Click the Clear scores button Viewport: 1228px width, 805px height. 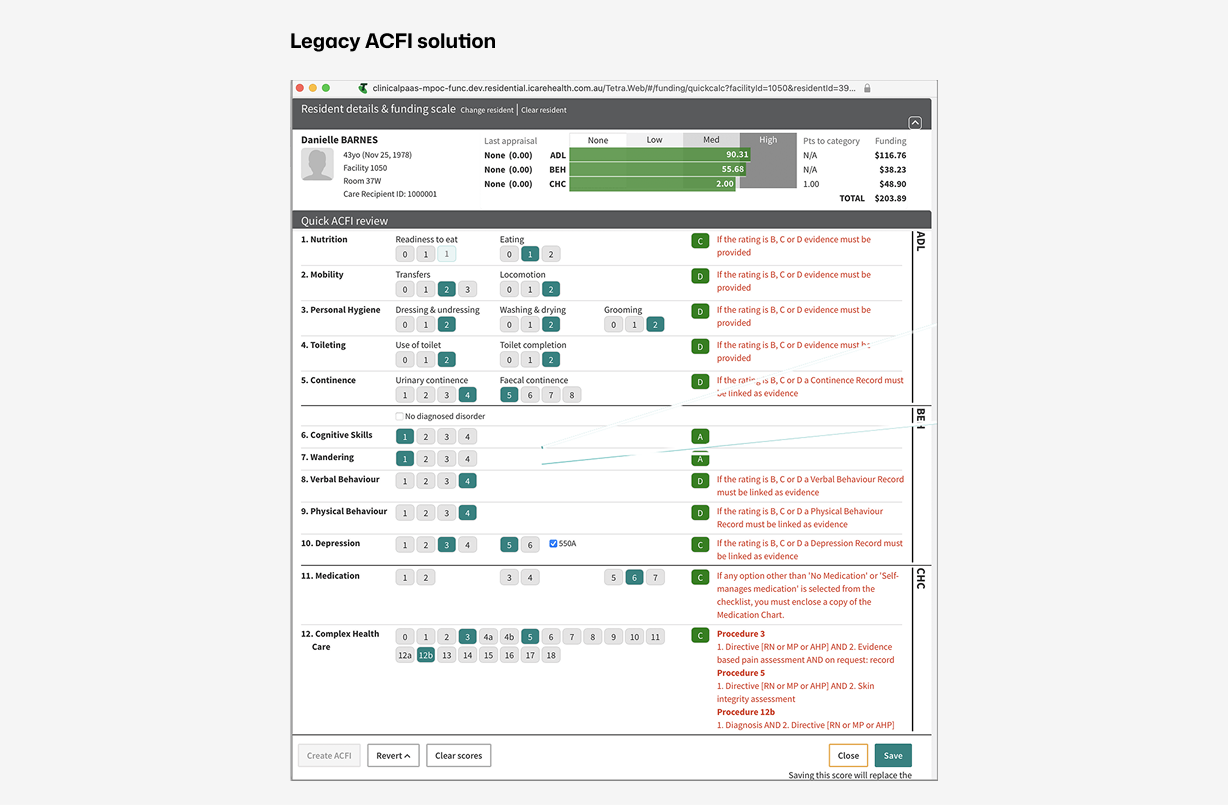pos(458,755)
